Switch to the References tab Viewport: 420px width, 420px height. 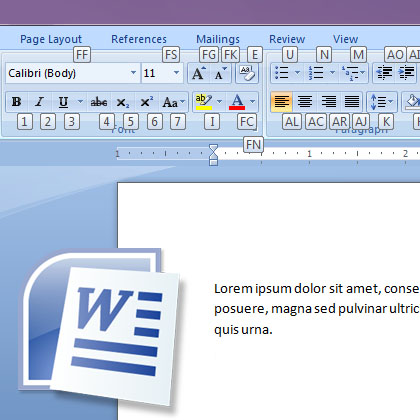(x=139, y=39)
